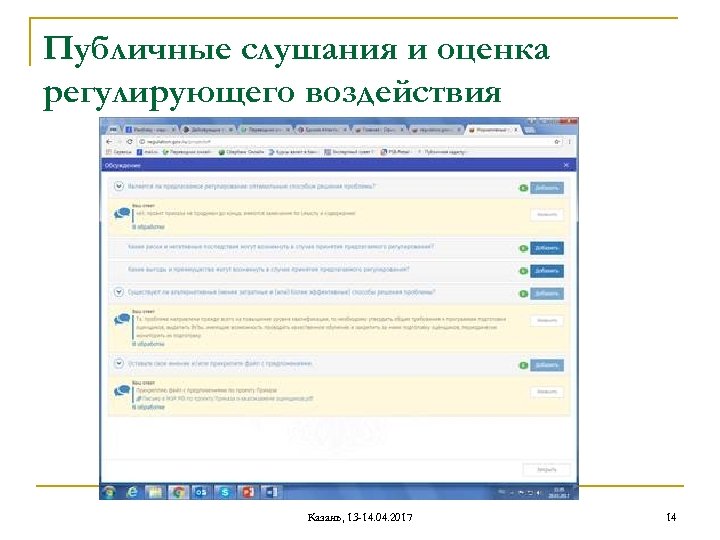The image size is (720, 540).
Task: Open the Курсы валют bookmark
Action: 293,152
